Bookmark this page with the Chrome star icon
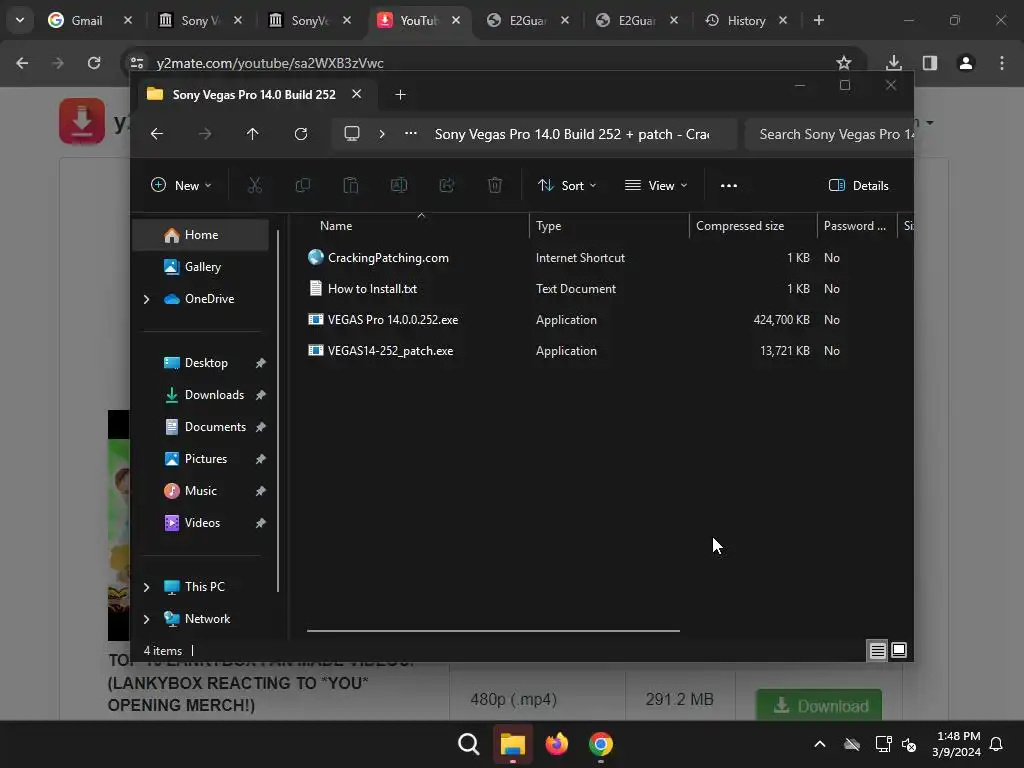This screenshot has height=768, width=1024. point(844,63)
